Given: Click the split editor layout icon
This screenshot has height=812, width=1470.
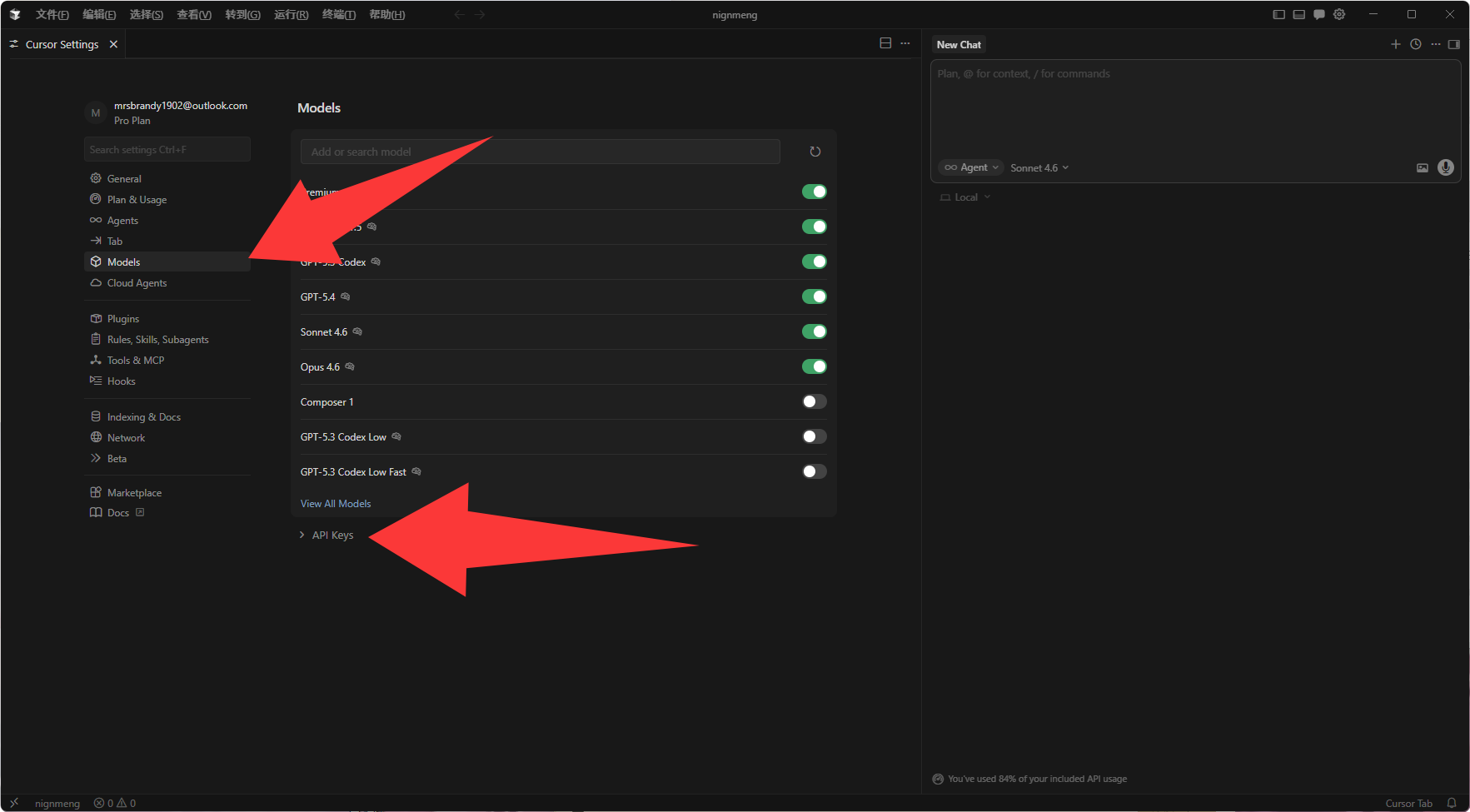Looking at the screenshot, I should pyautogui.click(x=885, y=43).
